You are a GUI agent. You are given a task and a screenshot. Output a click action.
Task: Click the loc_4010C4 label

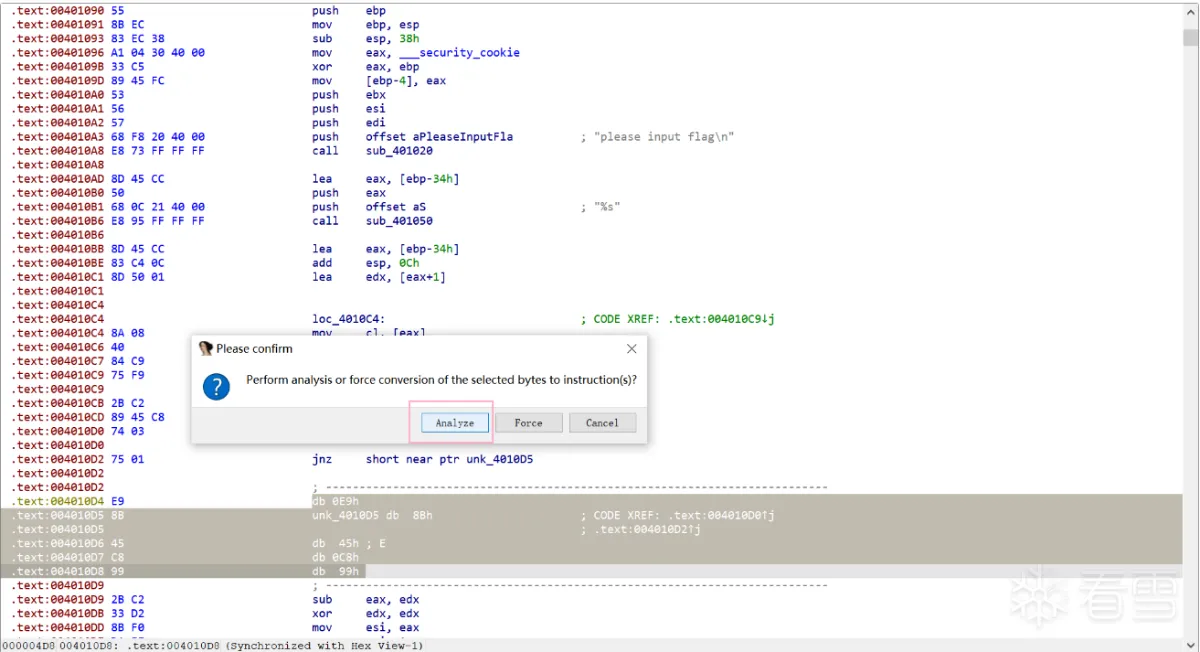349,318
